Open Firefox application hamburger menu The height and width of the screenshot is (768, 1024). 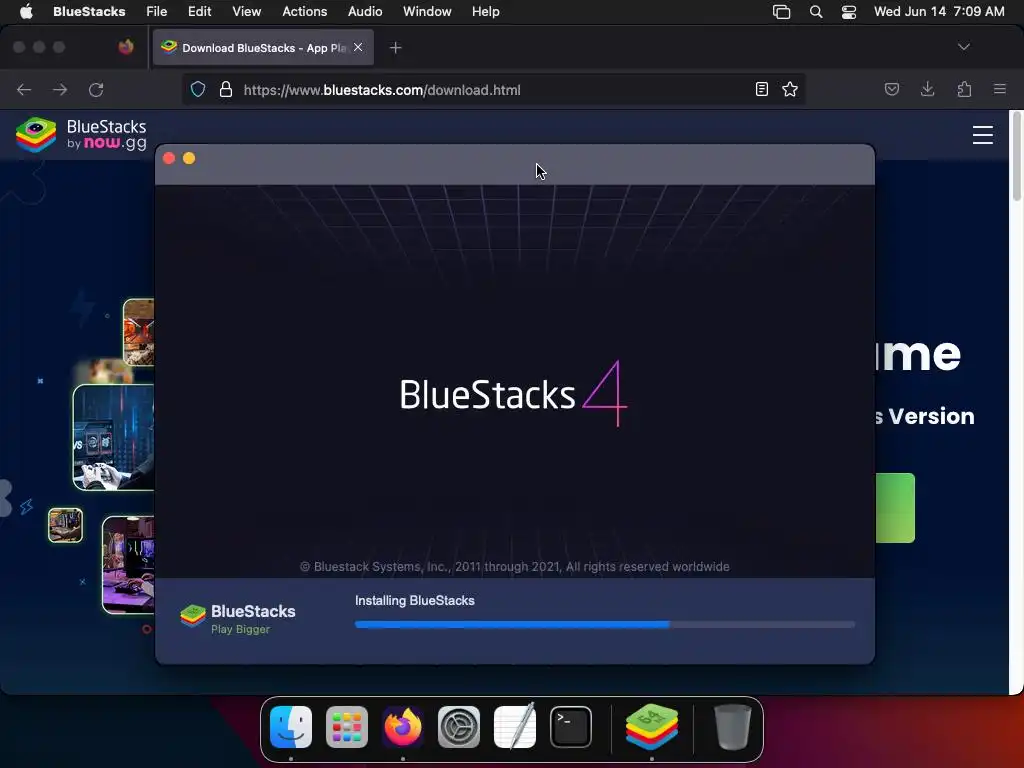tap(1000, 89)
